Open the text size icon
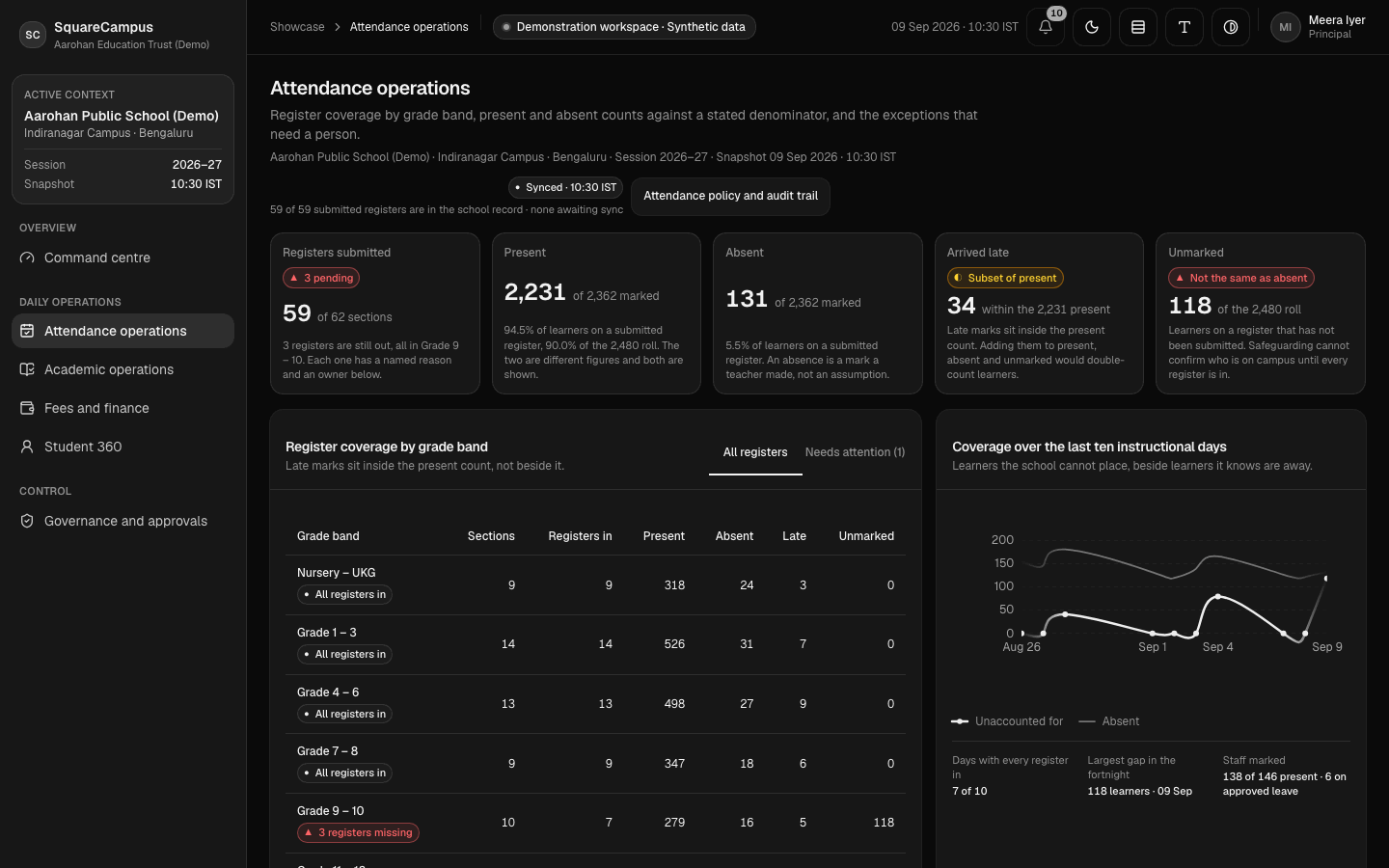1389x868 pixels. coord(1185,27)
